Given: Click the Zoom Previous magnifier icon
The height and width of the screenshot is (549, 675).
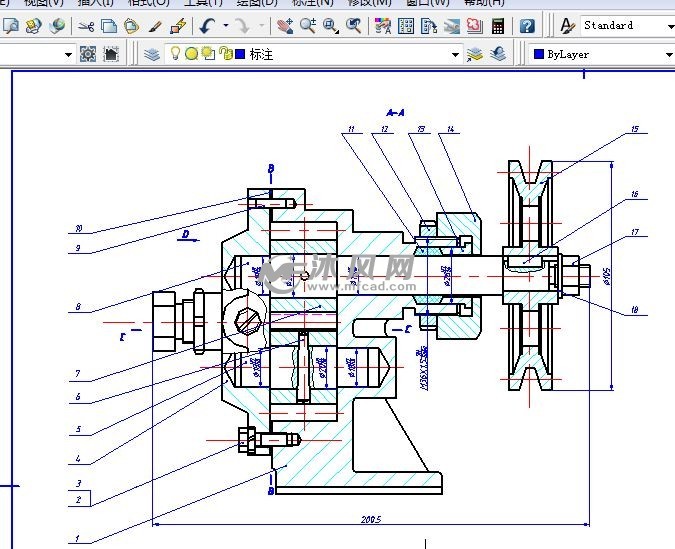Looking at the screenshot, I should [x=354, y=26].
